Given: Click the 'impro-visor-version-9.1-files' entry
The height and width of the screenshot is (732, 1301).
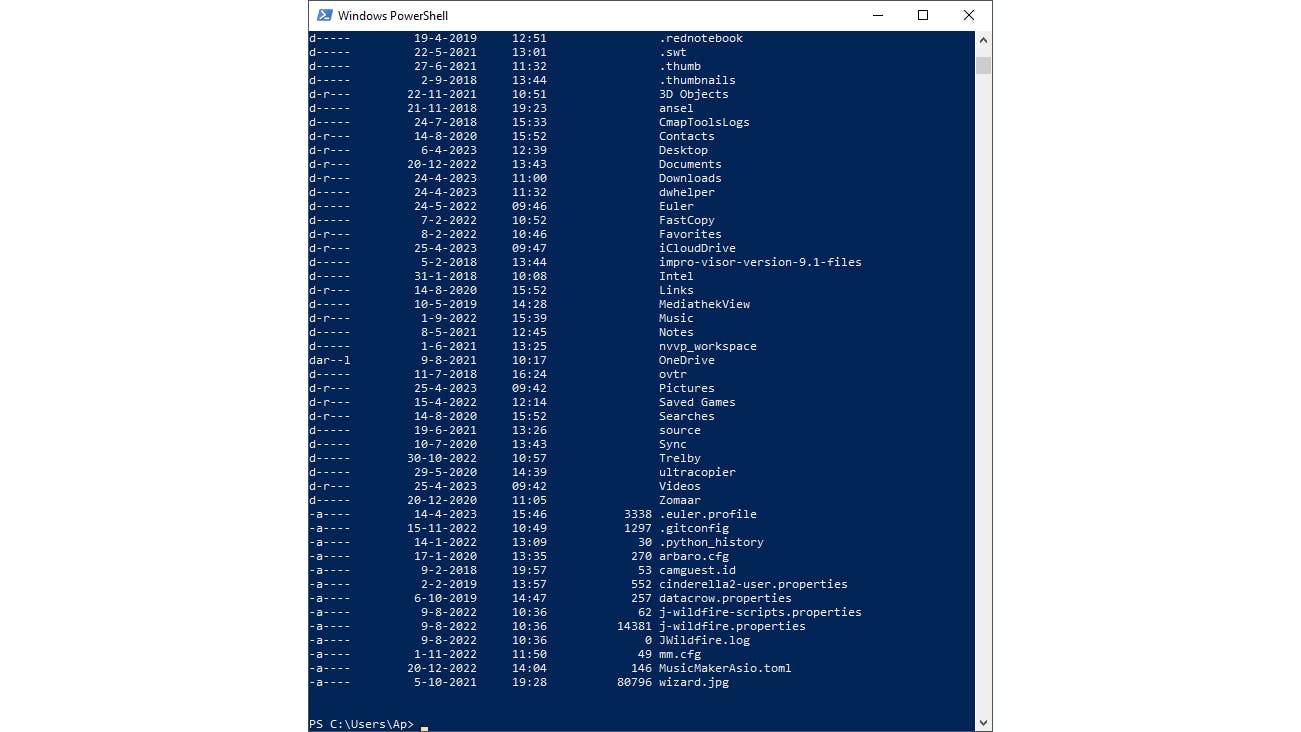Looking at the screenshot, I should point(760,262).
